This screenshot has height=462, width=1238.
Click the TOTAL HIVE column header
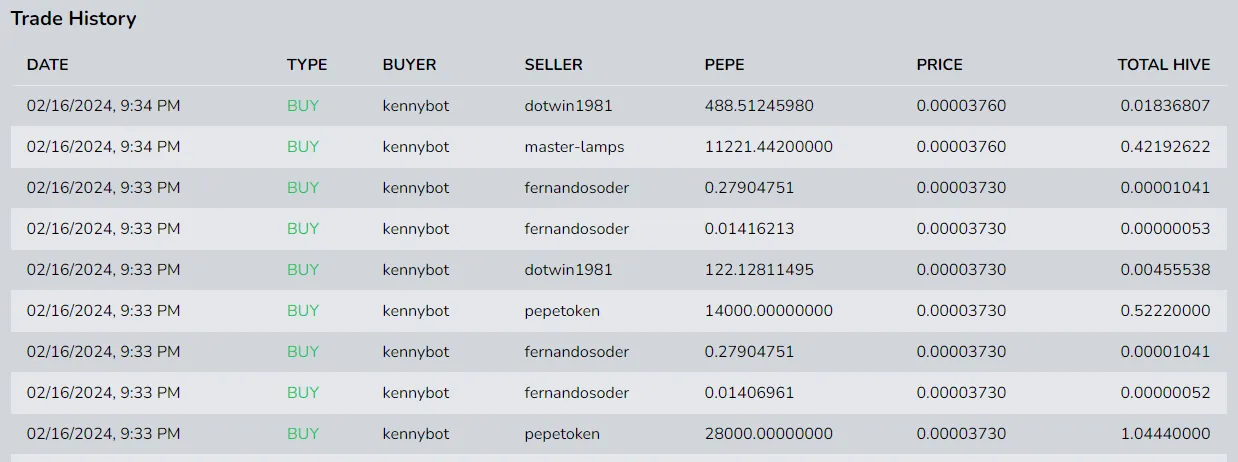pos(1164,65)
